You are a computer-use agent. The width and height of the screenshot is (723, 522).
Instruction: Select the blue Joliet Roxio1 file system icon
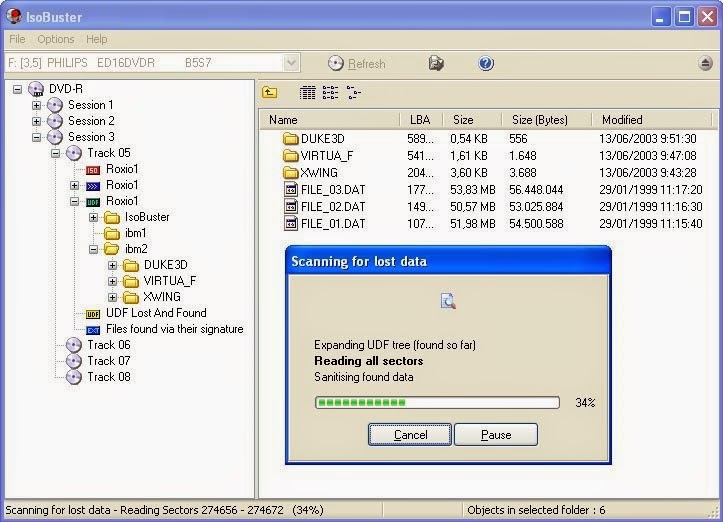pyautogui.click(x=93, y=186)
